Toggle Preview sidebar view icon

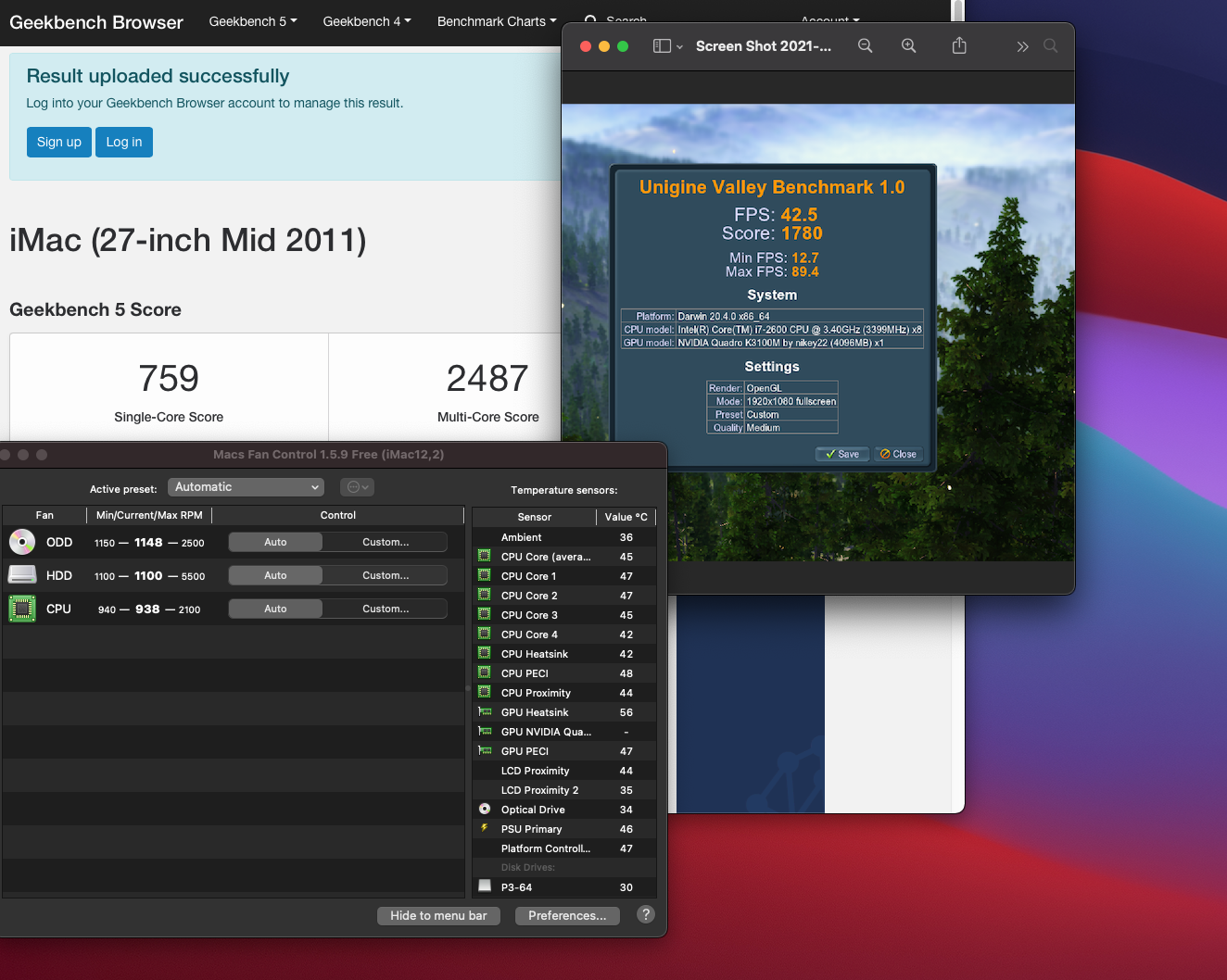point(662,46)
